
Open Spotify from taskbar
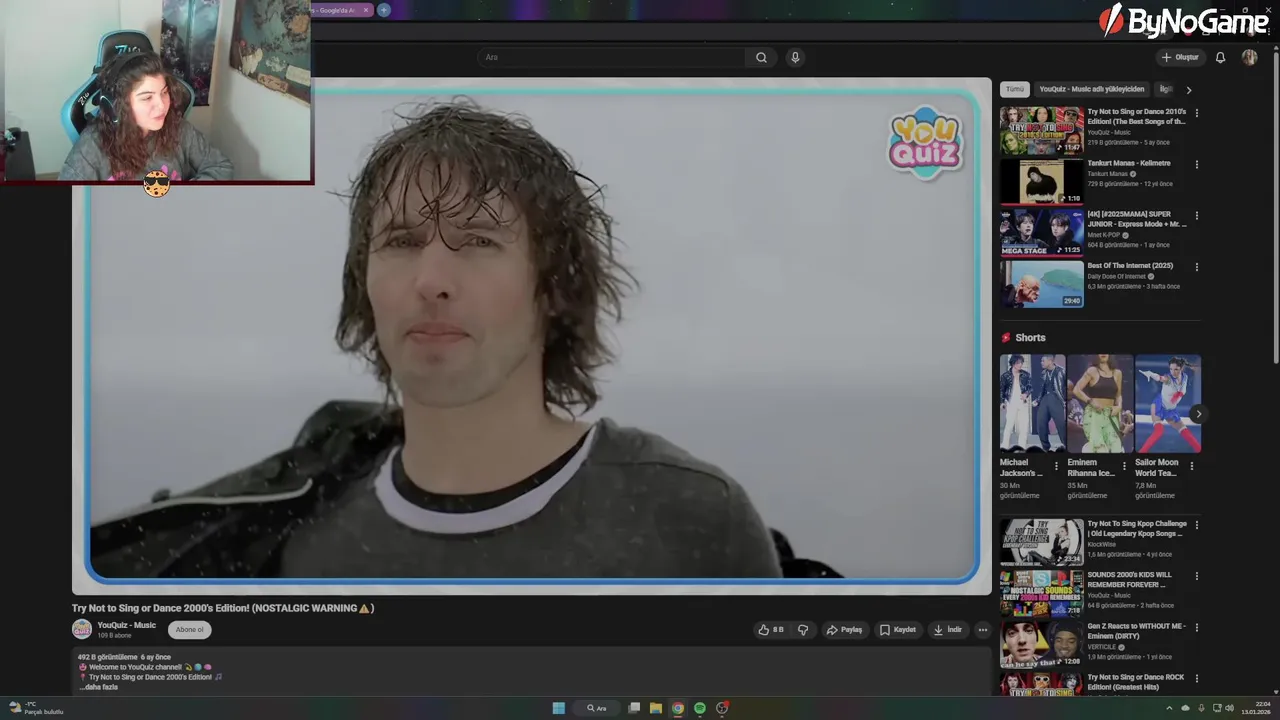tap(700, 708)
